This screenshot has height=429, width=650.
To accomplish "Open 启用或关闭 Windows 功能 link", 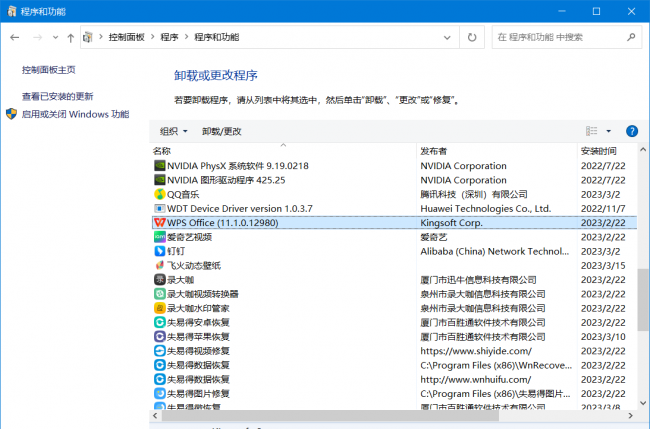I will click(75, 114).
